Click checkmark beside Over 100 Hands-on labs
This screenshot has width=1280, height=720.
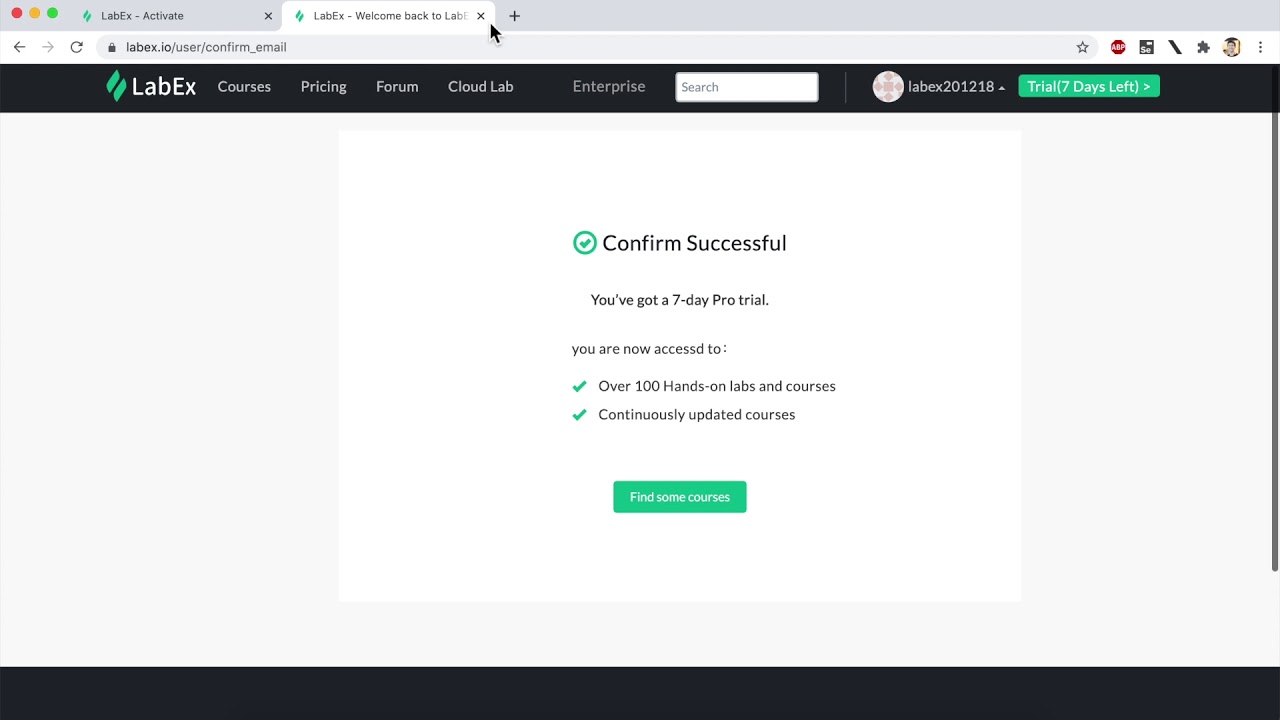point(579,386)
